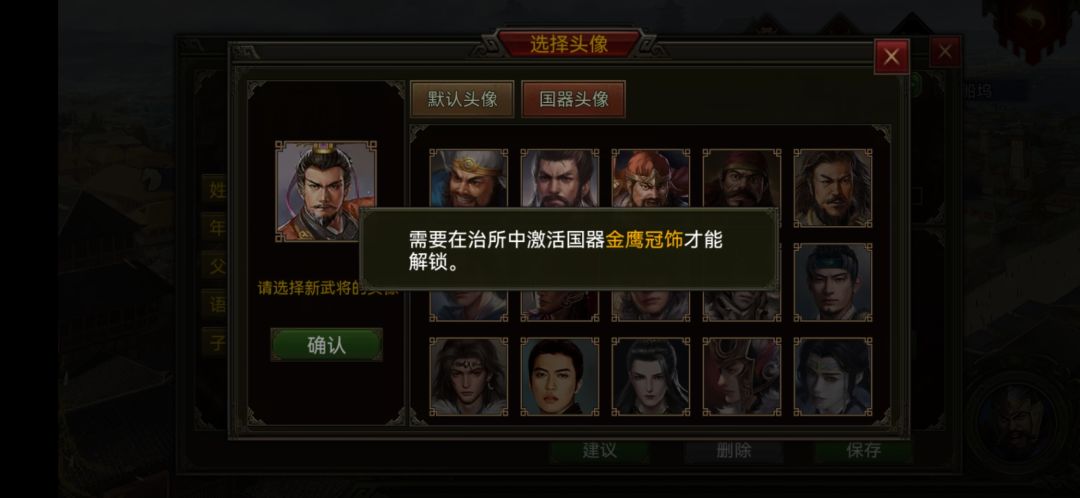Select young man portrait with blue headband
Screen dimensions: 1080x498
833,282
